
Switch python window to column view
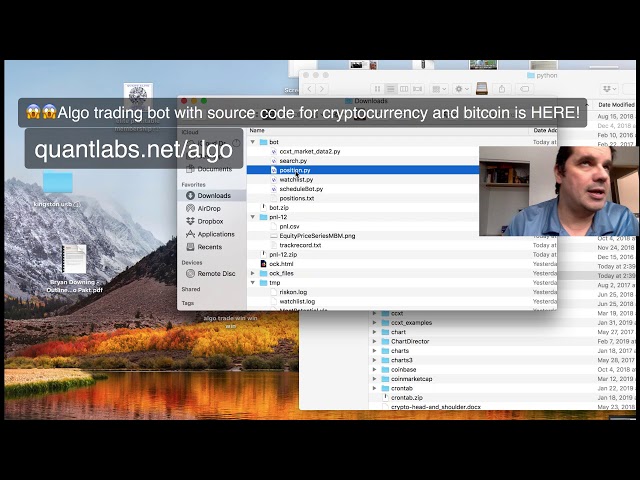[x=404, y=89]
